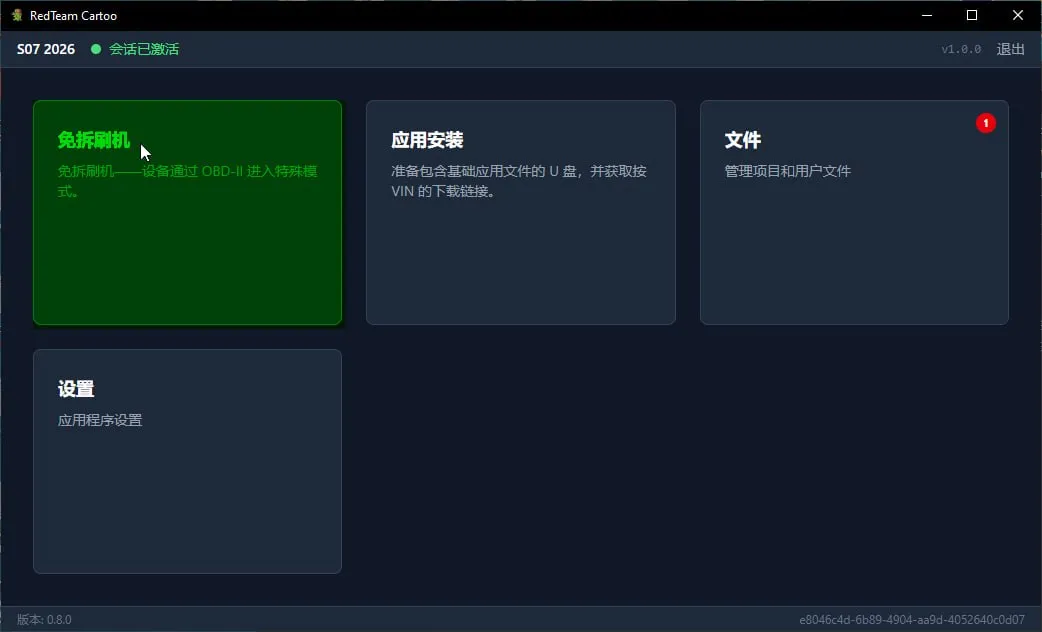The height and width of the screenshot is (632, 1042).
Task: Click the U 盘 description under 应用安装
Action: 519,181
